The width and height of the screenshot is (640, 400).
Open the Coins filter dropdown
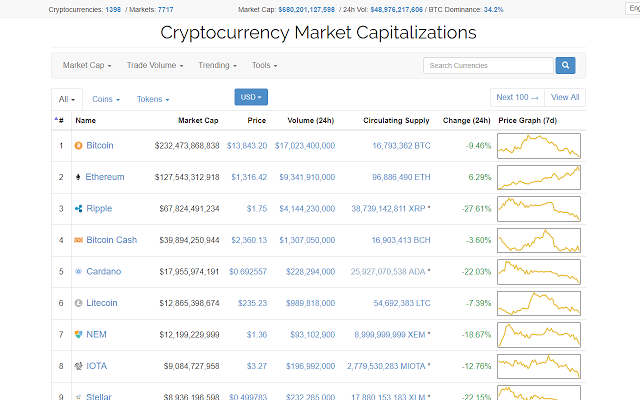click(106, 99)
